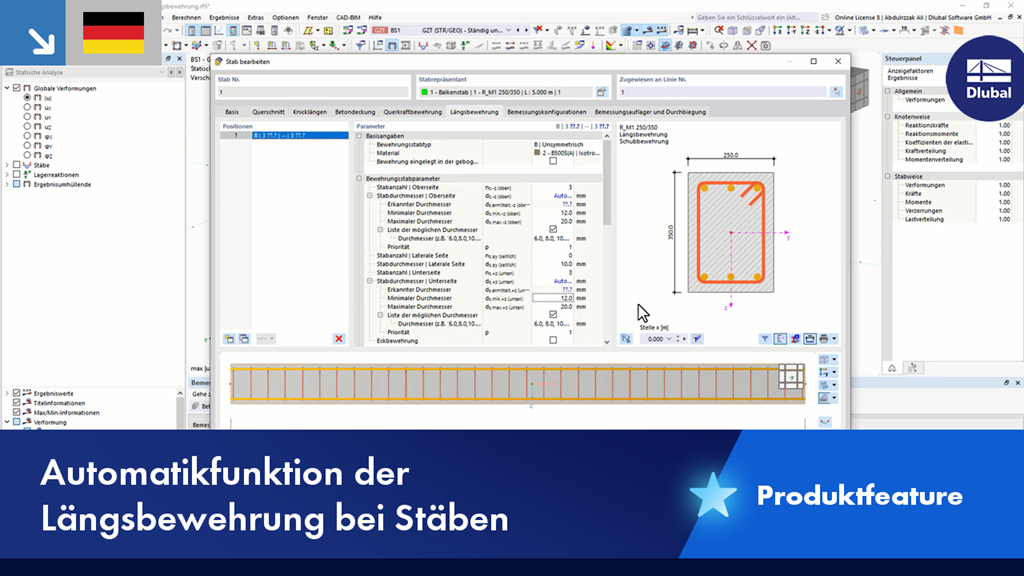Click copy position icon under Positionen list
Screen dimensions: 1024x576
click(x=244, y=339)
